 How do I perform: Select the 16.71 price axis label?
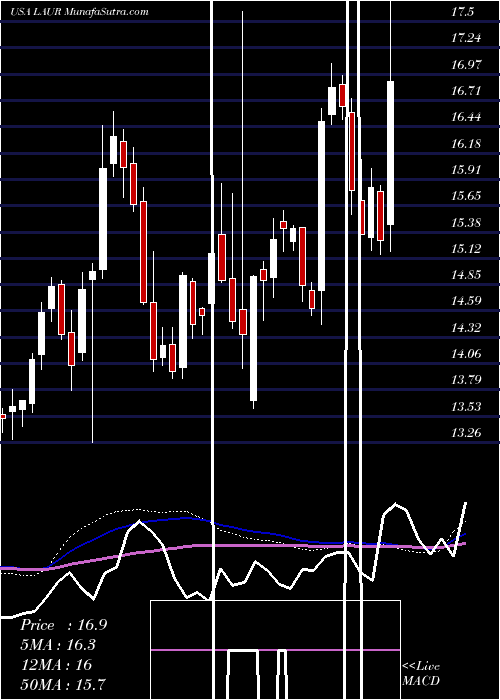[466, 91]
